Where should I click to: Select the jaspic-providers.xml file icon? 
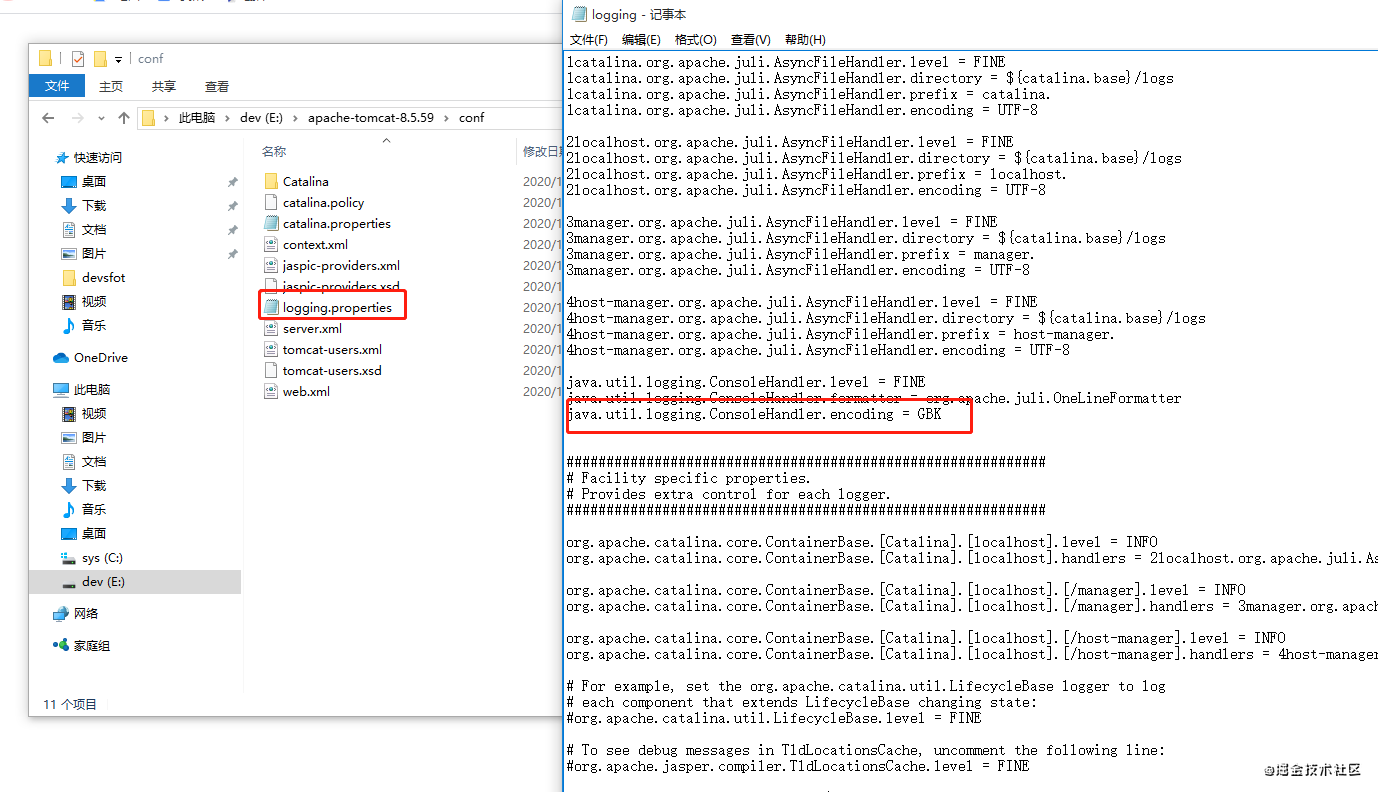271,265
